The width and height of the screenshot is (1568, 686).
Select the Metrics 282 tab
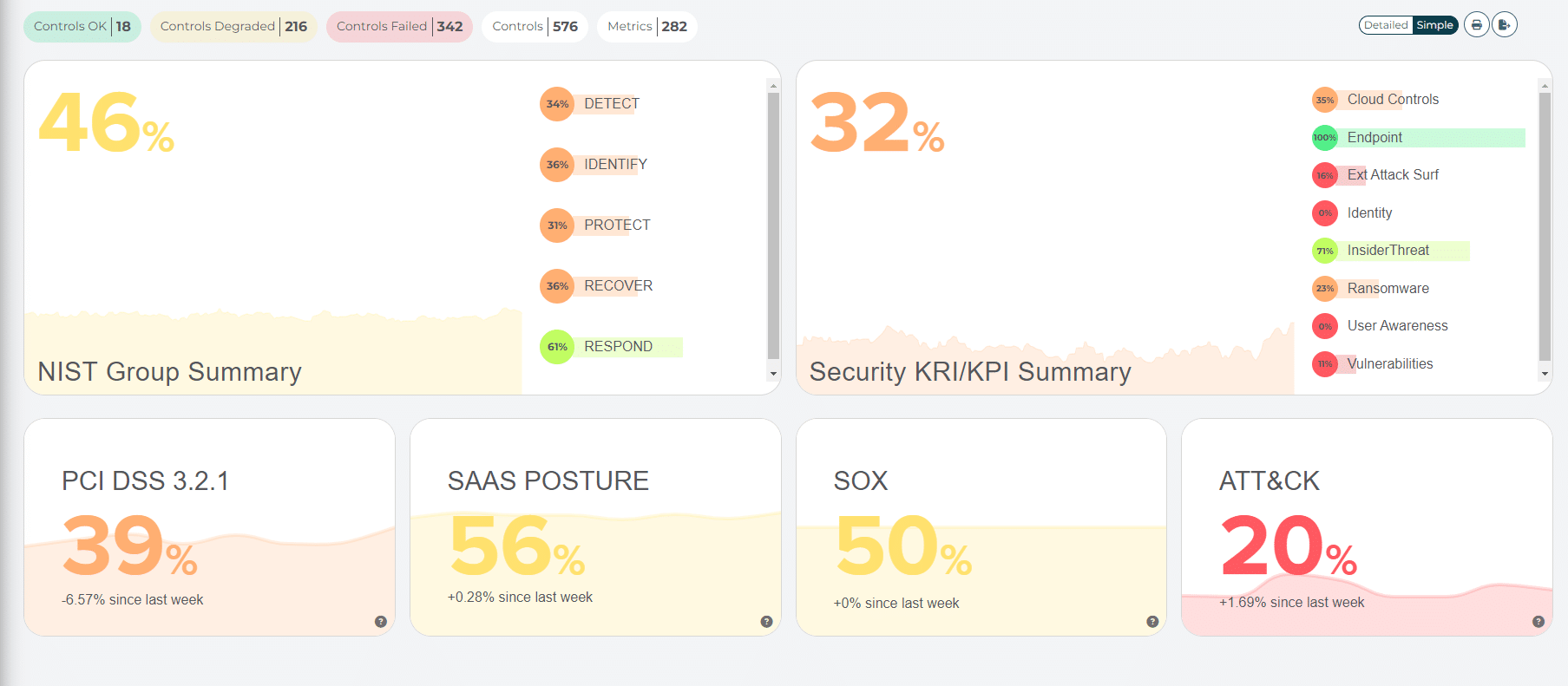pos(646,27)
